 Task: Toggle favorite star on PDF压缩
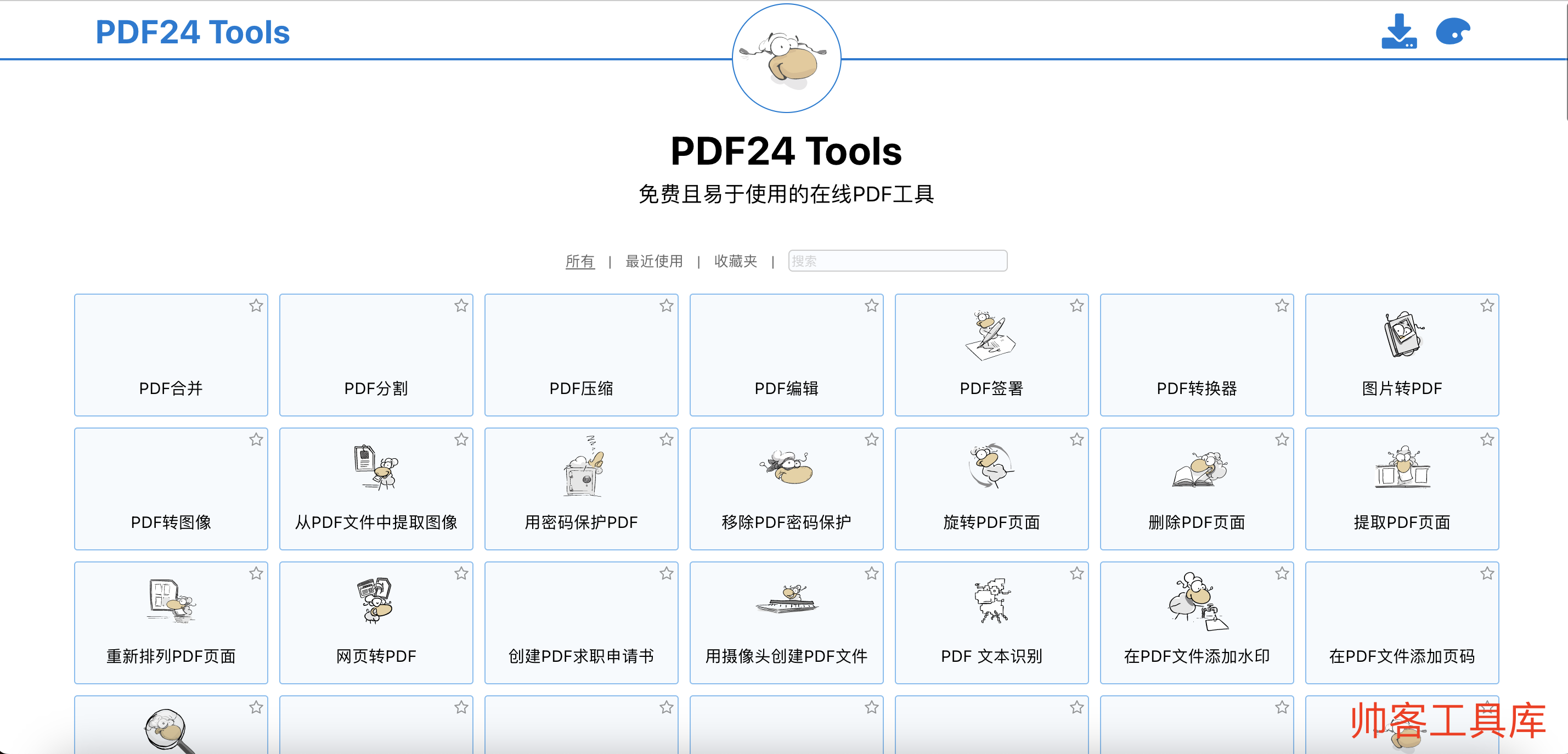667,306
